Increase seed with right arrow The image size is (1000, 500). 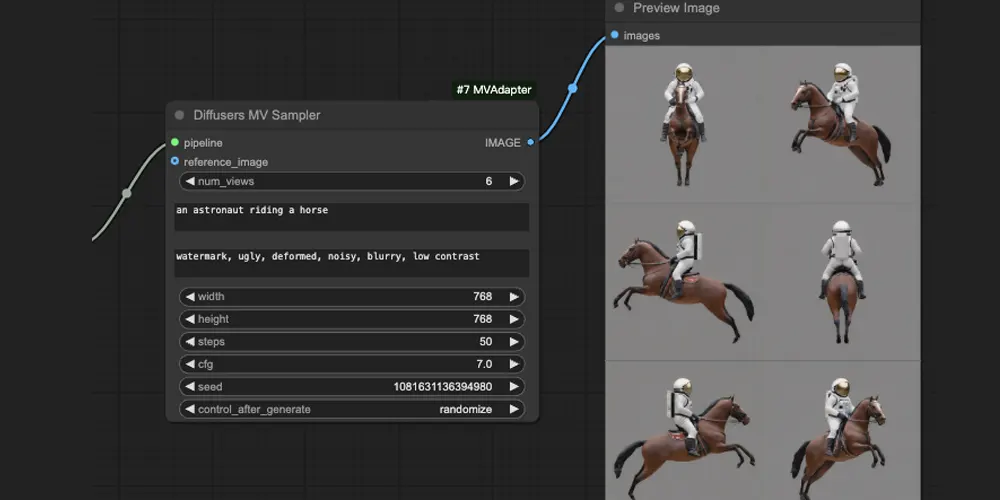pos(514,386)
